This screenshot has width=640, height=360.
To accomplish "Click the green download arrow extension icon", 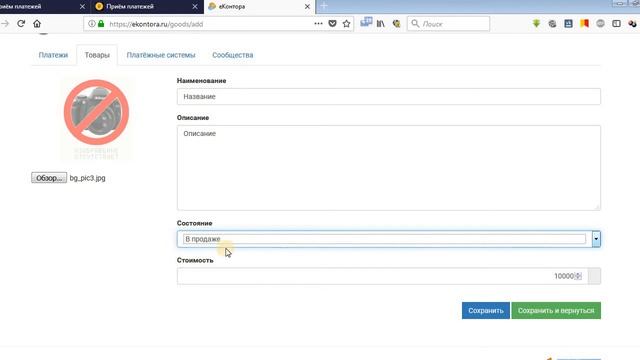I will point(536,24).
